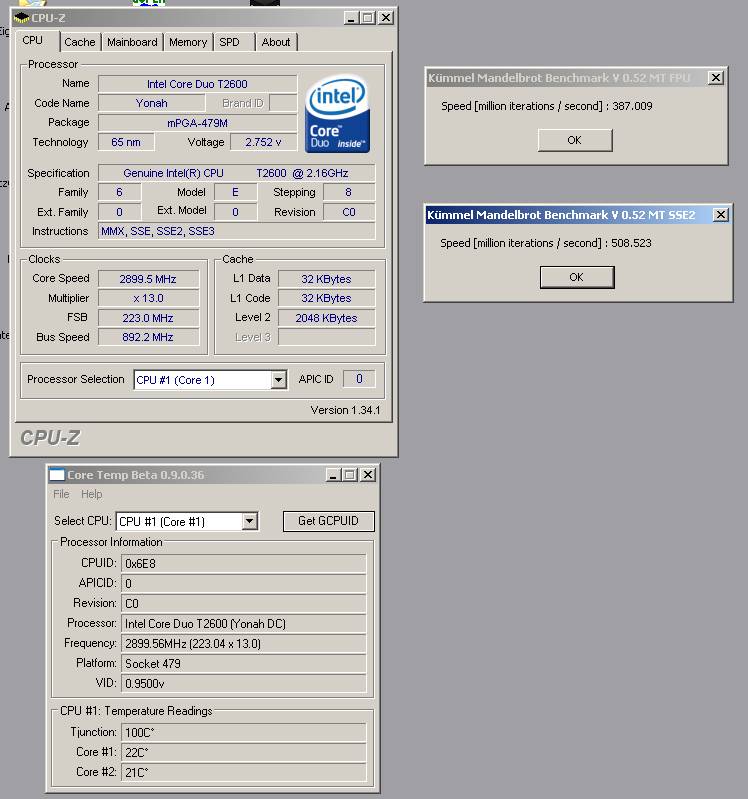Click the Tjunction value 100C
The image size is (748, 799).
(x=244, y=732)
